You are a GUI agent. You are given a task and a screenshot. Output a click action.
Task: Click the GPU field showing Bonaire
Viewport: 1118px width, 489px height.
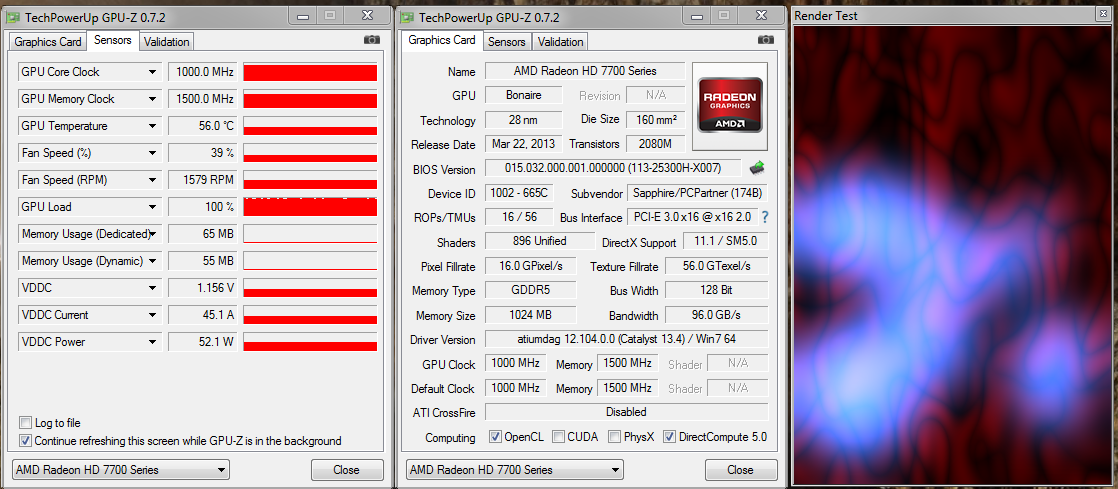point(523,96)
